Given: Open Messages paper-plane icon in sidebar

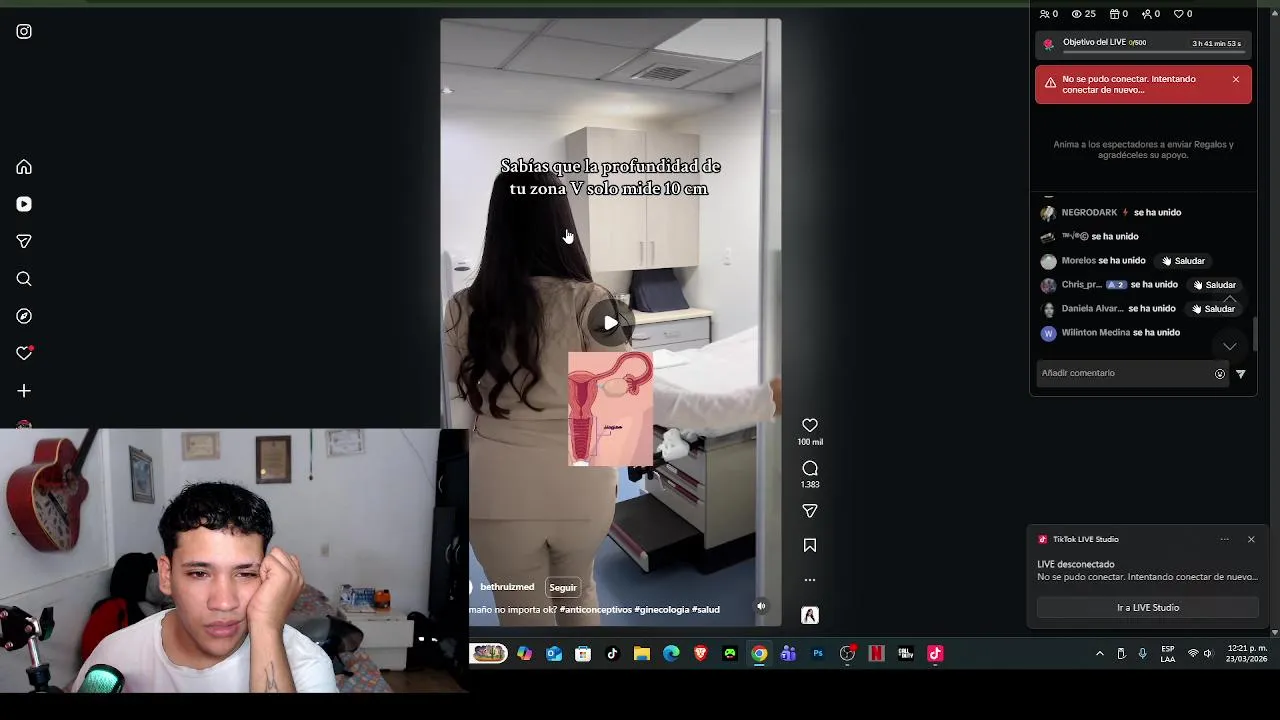Looking at the screenshot, I should coord(24,241).
